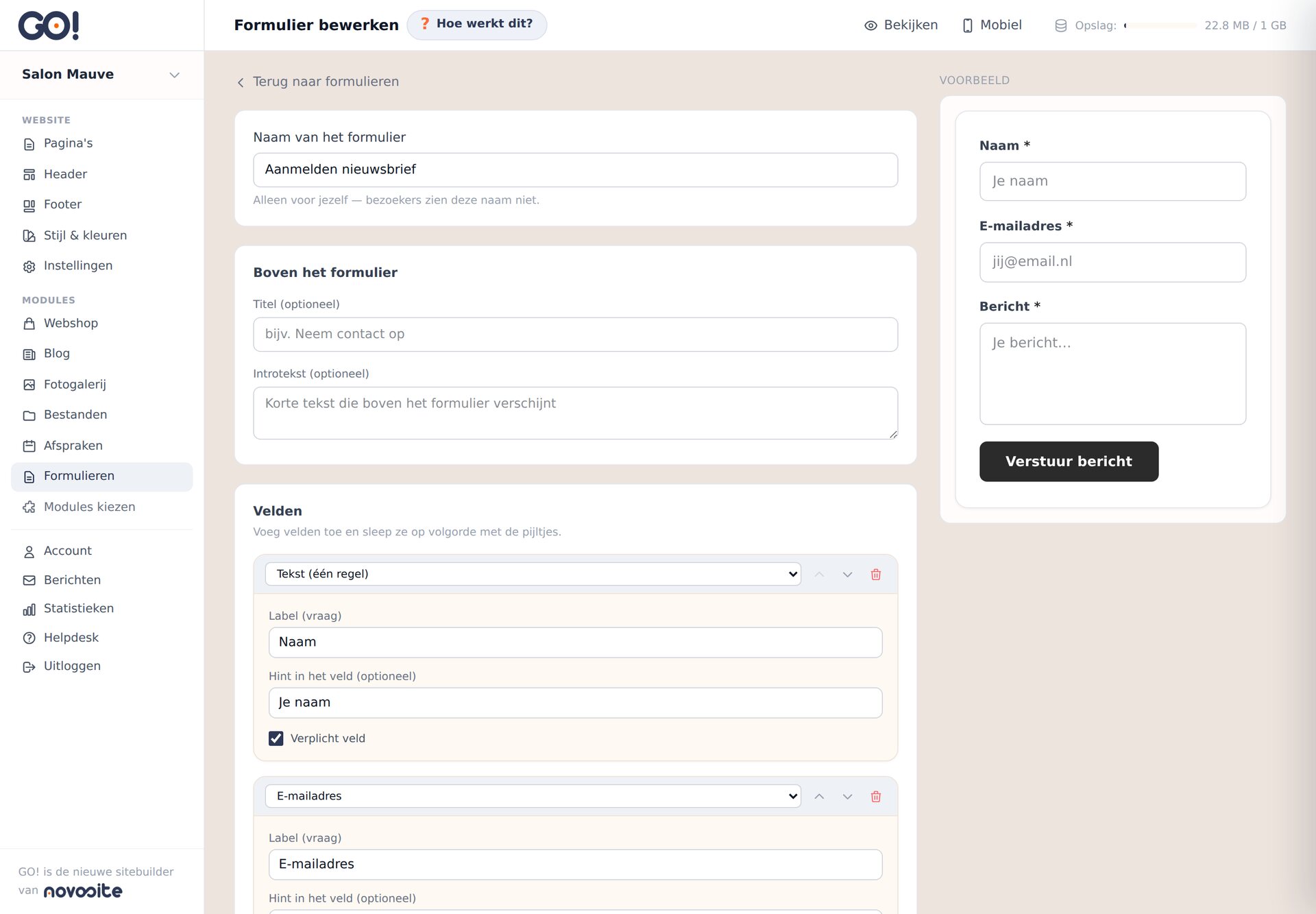The image size is (1316, 914).
Task: Move the E-mailadres field up with the arrow
Action: 819,797
